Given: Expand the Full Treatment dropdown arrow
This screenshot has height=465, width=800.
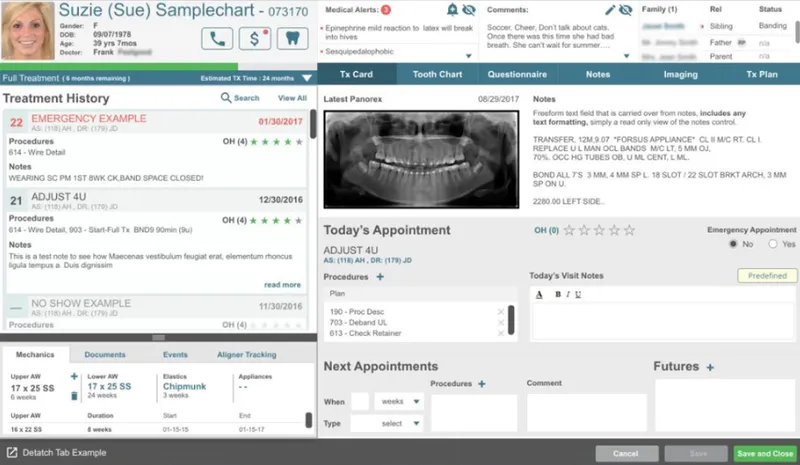Looking at the screenshot, I should click(307, 78).
